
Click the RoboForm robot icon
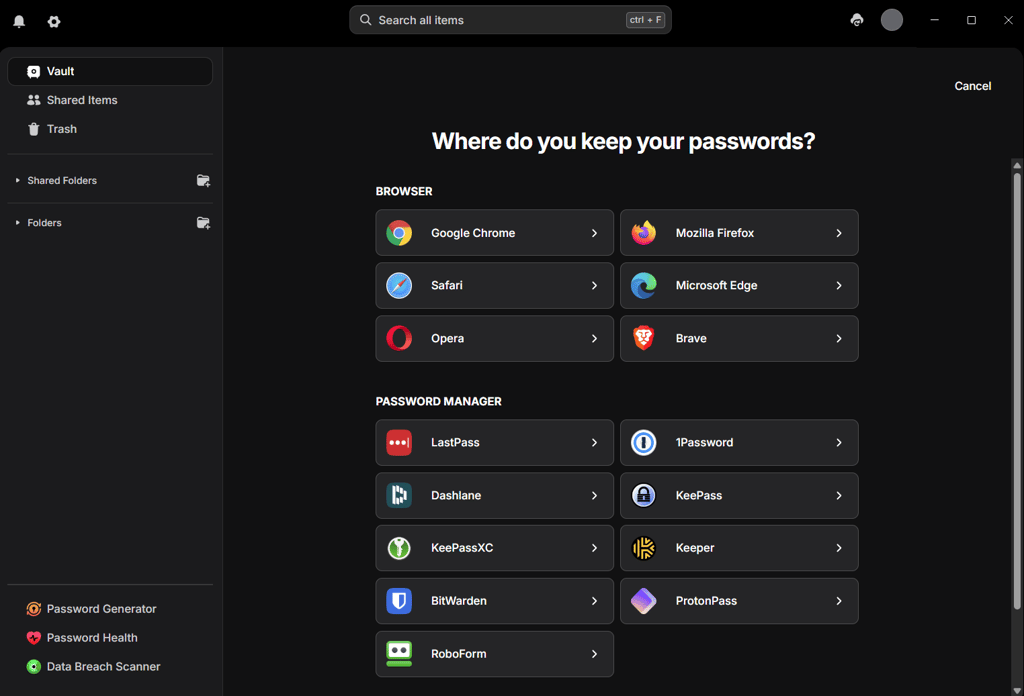pyautogui.click(x=399, y=654)
